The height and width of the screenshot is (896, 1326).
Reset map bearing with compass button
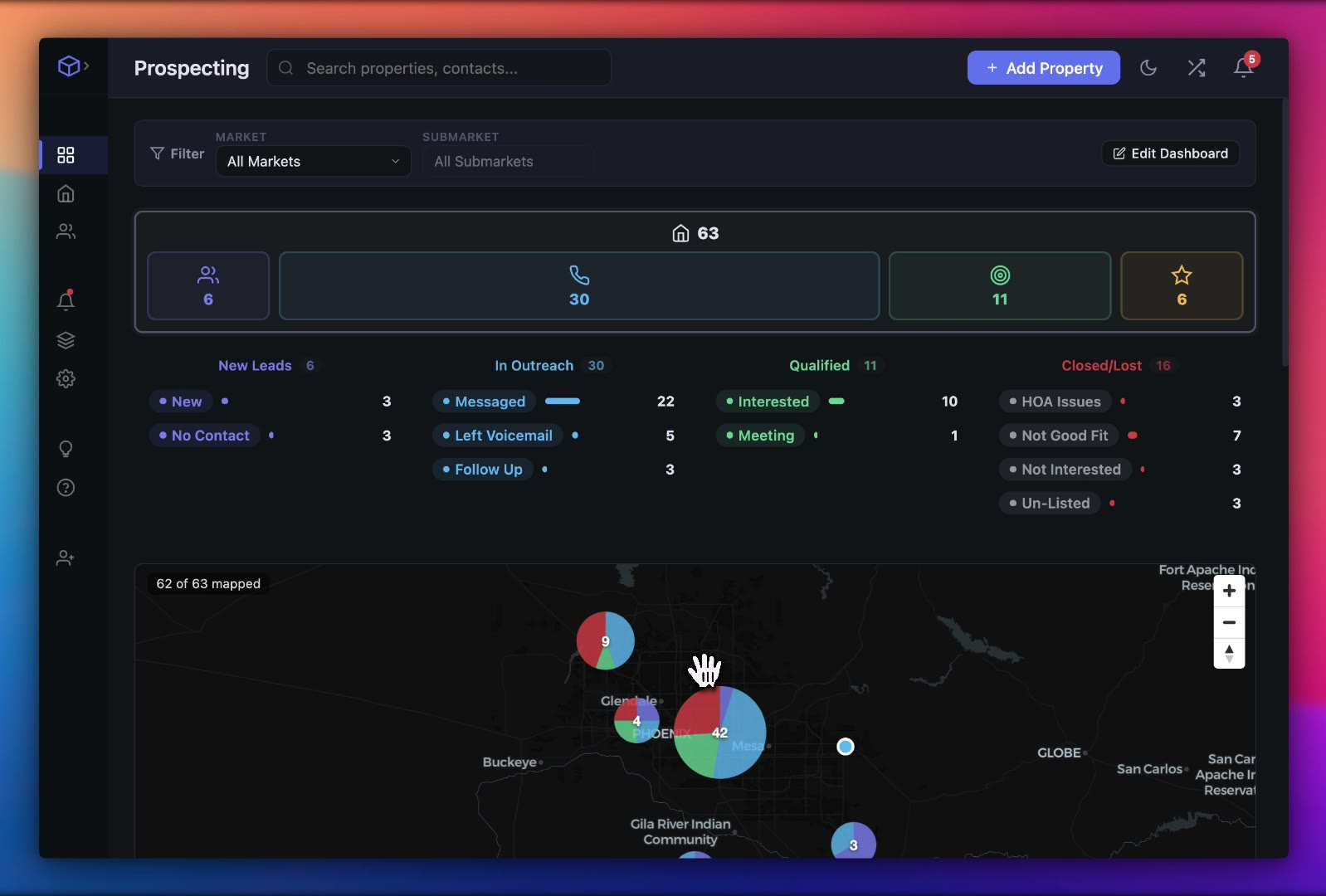tap(1229, 653)
